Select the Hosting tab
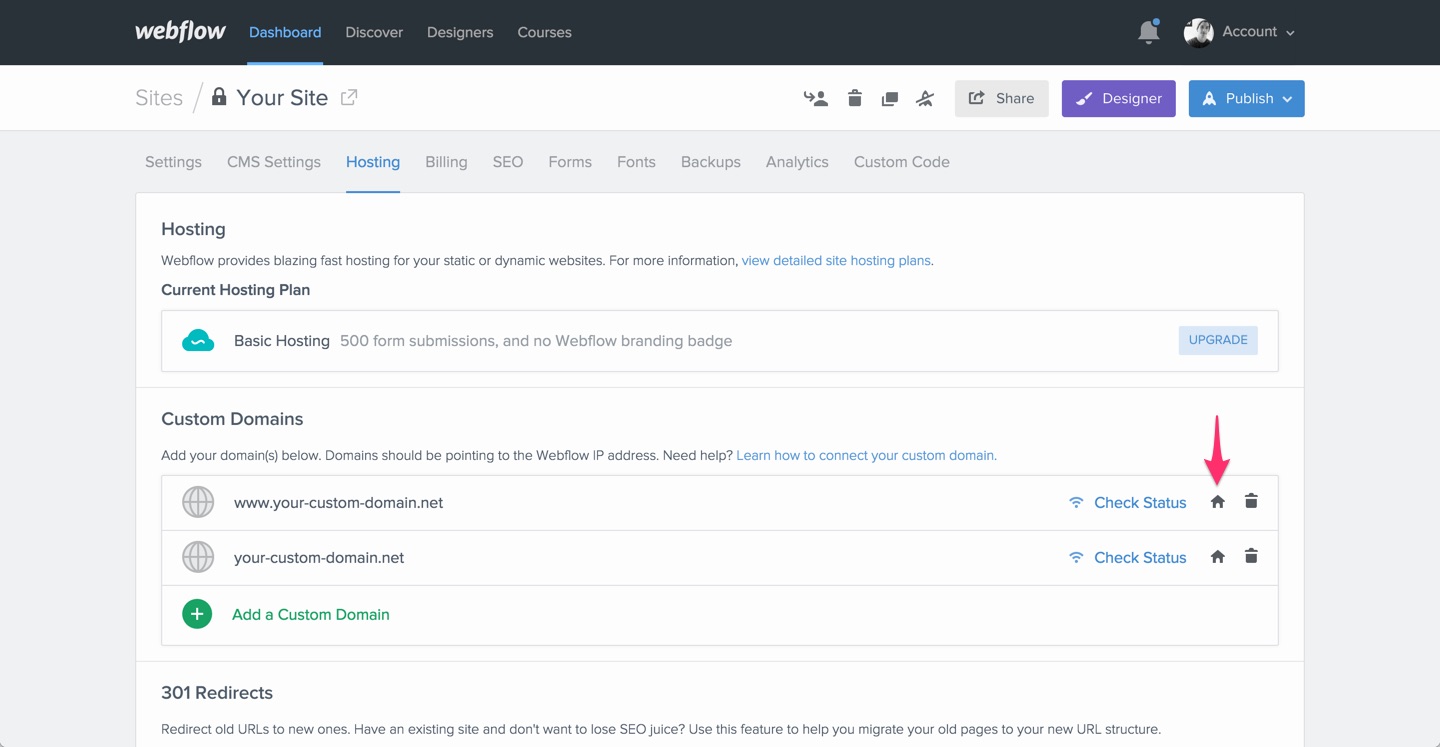 373,162
